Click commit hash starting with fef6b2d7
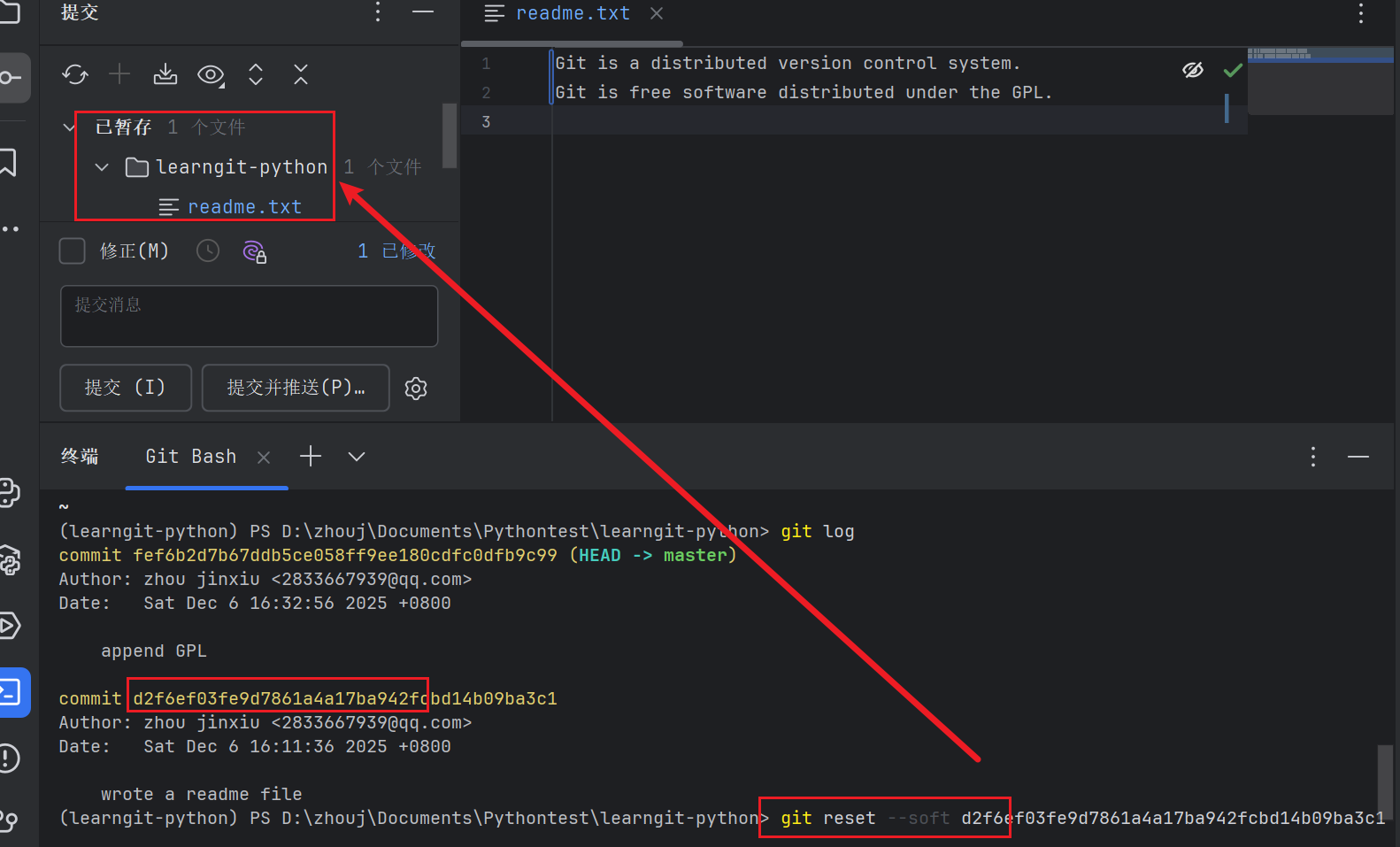 [345, 555]
